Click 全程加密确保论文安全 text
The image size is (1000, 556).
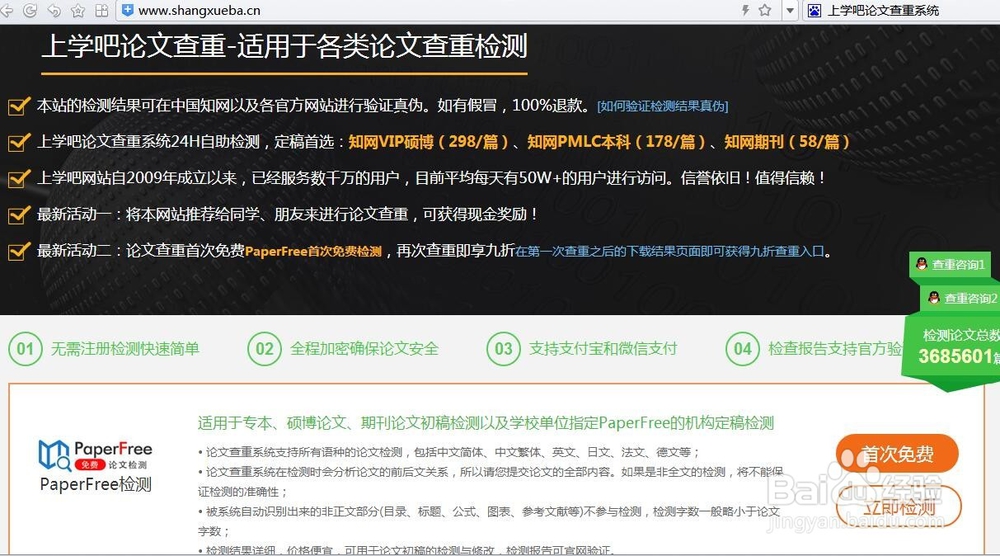[364, 349]
